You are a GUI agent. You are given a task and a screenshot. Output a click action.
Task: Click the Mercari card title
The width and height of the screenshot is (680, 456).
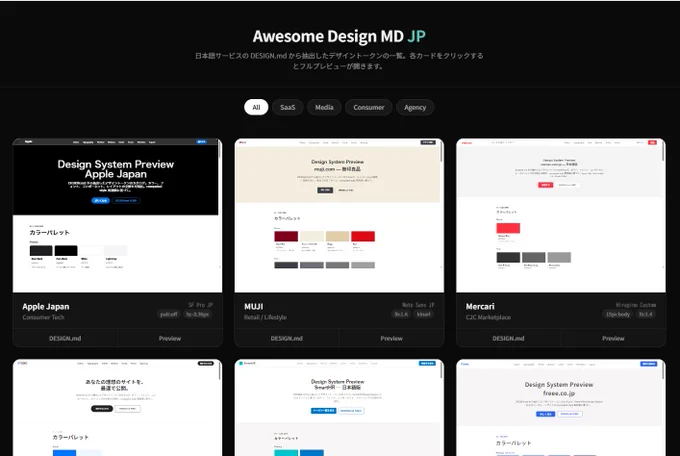point(480,306)
